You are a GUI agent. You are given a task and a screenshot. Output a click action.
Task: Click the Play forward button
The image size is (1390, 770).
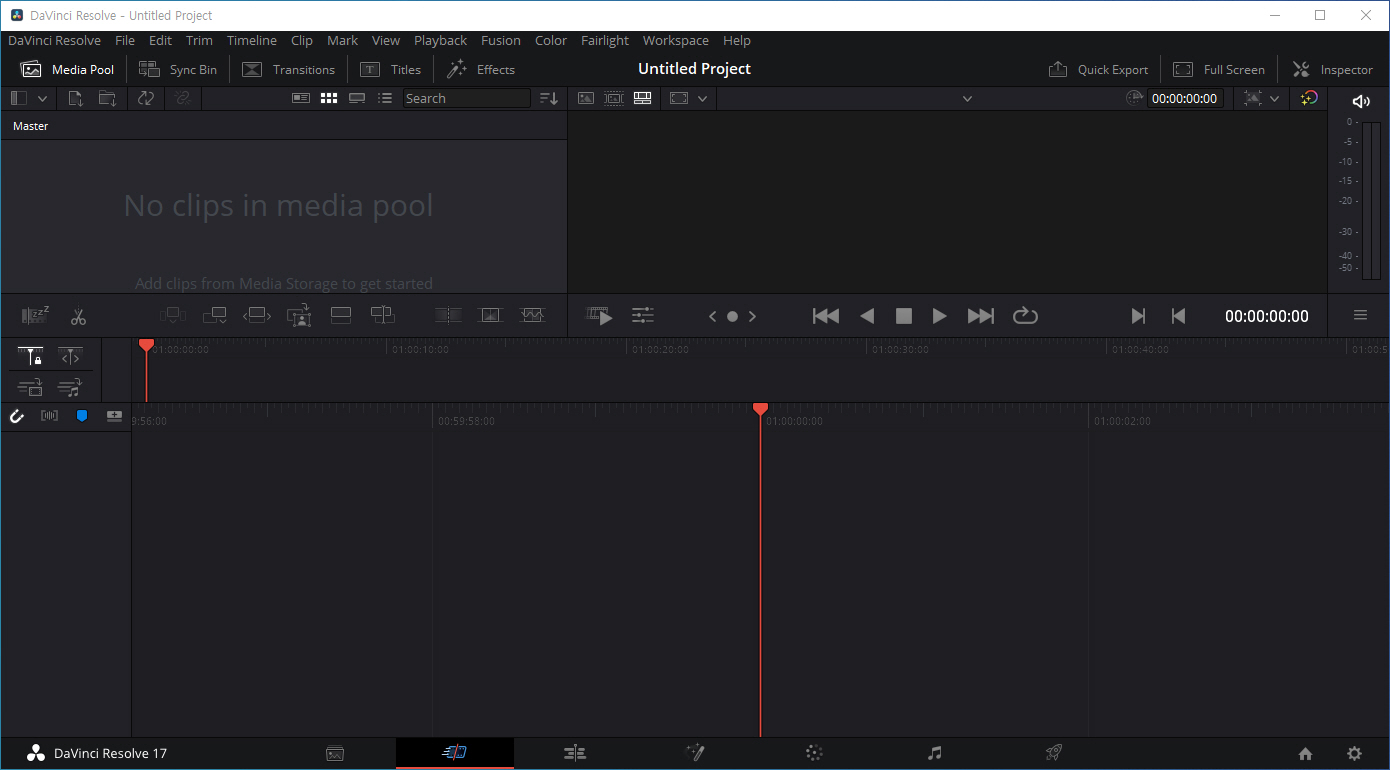pyautogui.click(x=939, y=316)
